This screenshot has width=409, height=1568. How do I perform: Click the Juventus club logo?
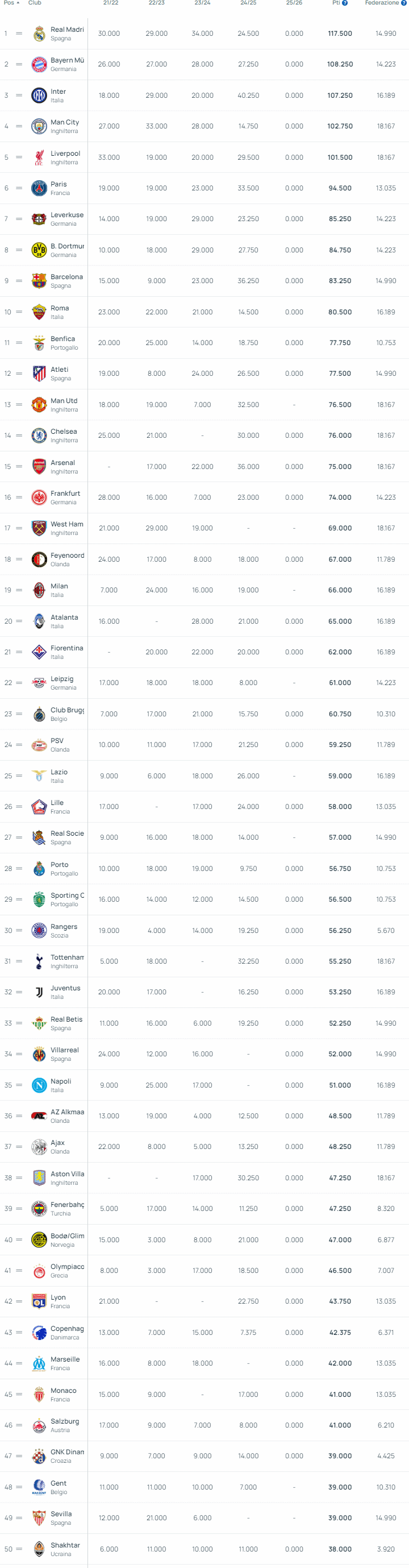coord(39,992)
